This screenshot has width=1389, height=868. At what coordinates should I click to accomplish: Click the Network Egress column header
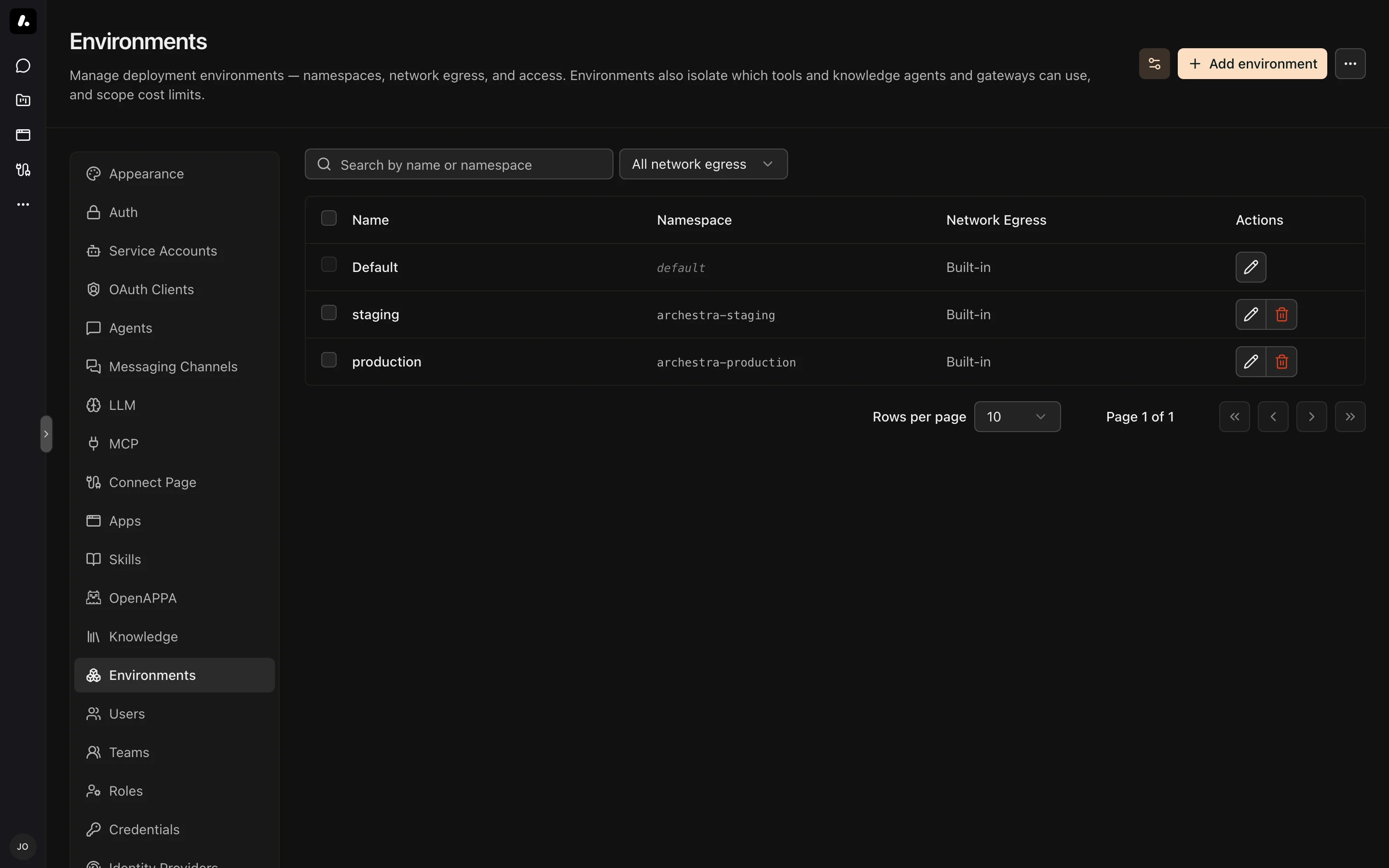pyautogui.click(x=996, y=220)
